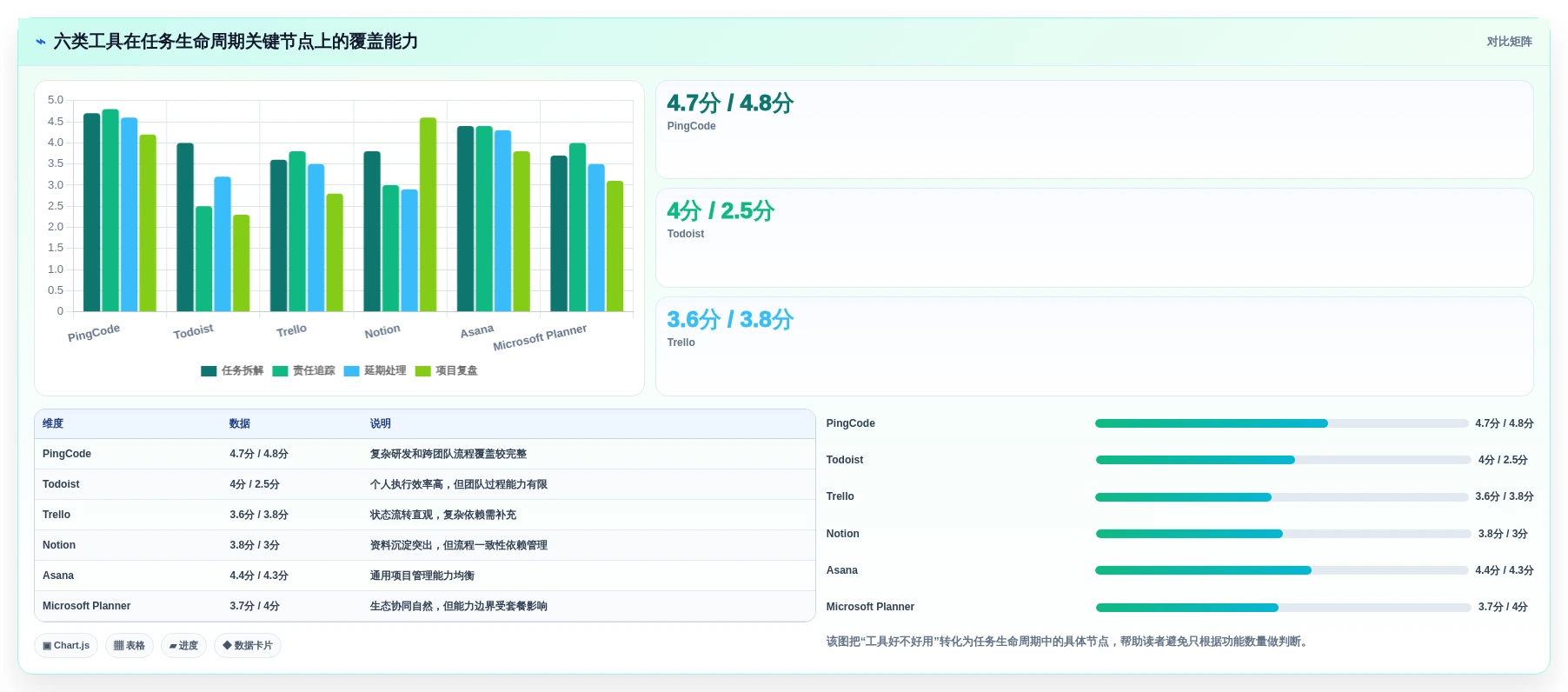Click table cell 复杂研发和跨团队流程覆盖较完整
1568x692 pixels.
(x=448, y=454)
